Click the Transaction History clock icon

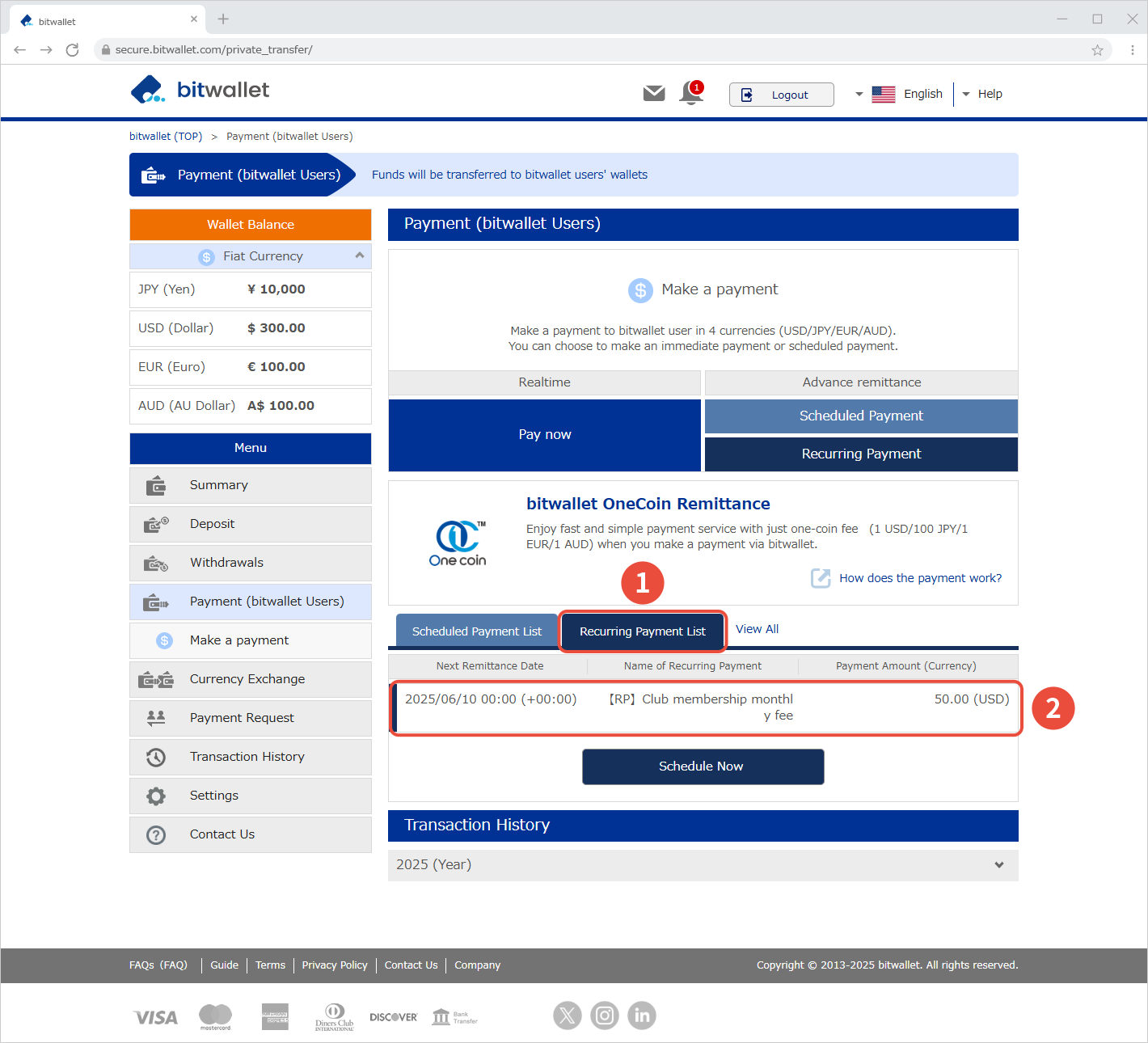156,757
